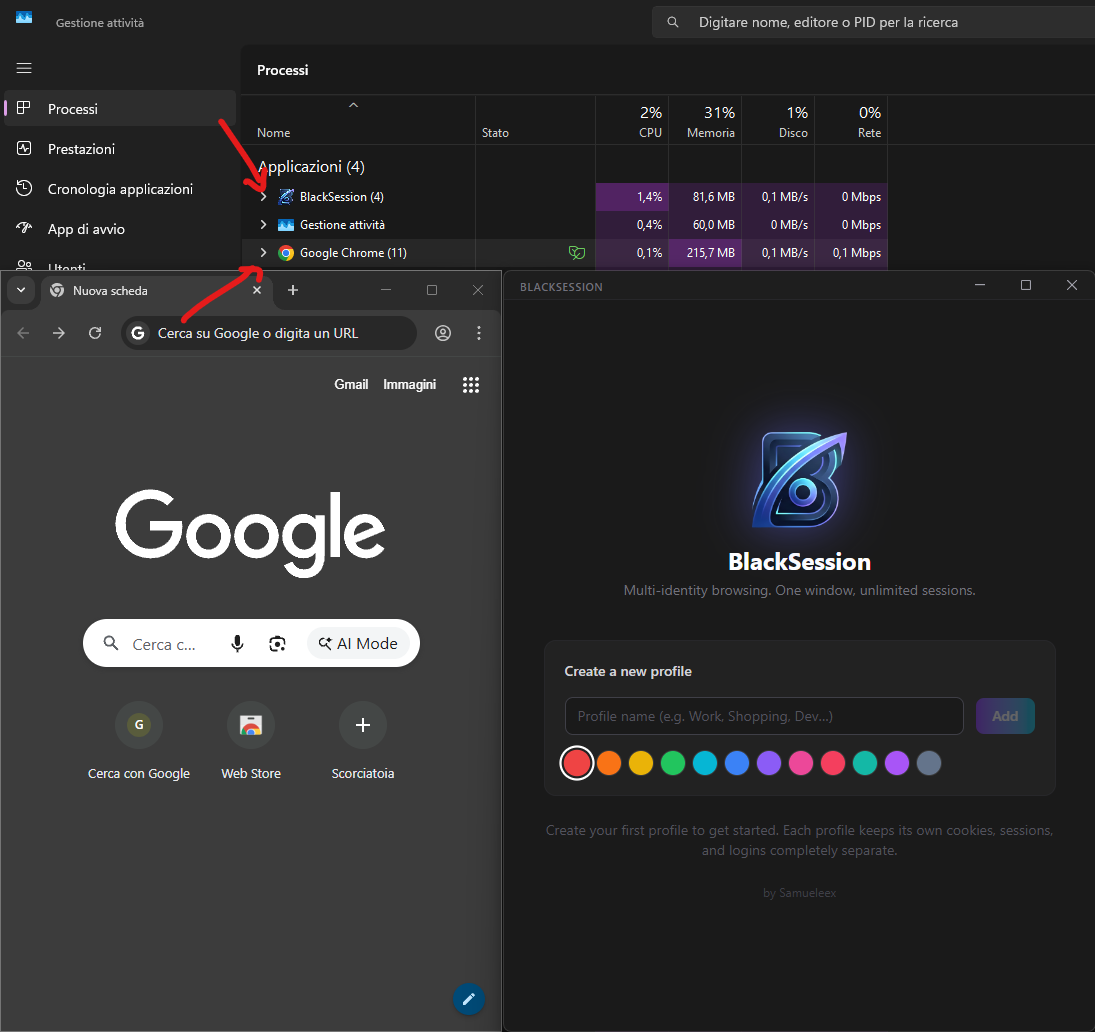Click the customize Chrome pencil button
The width and height of the screenshot is (1095, 1032).
tap(469, 999)
